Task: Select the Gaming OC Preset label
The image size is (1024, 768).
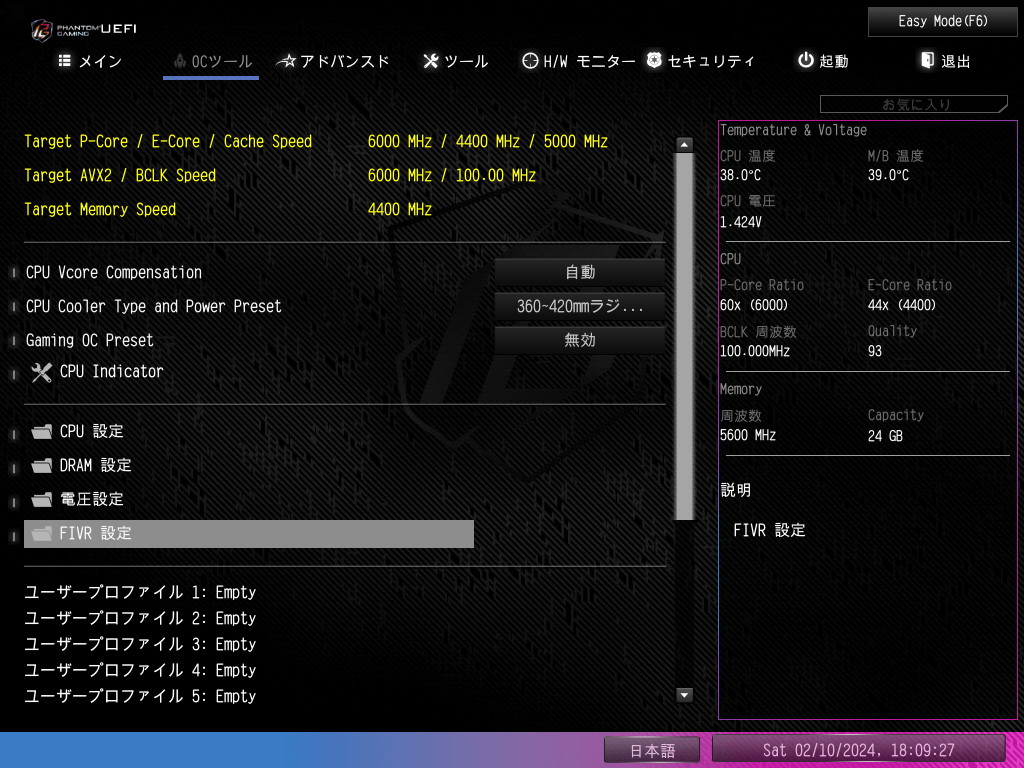Action: point(89,340)
